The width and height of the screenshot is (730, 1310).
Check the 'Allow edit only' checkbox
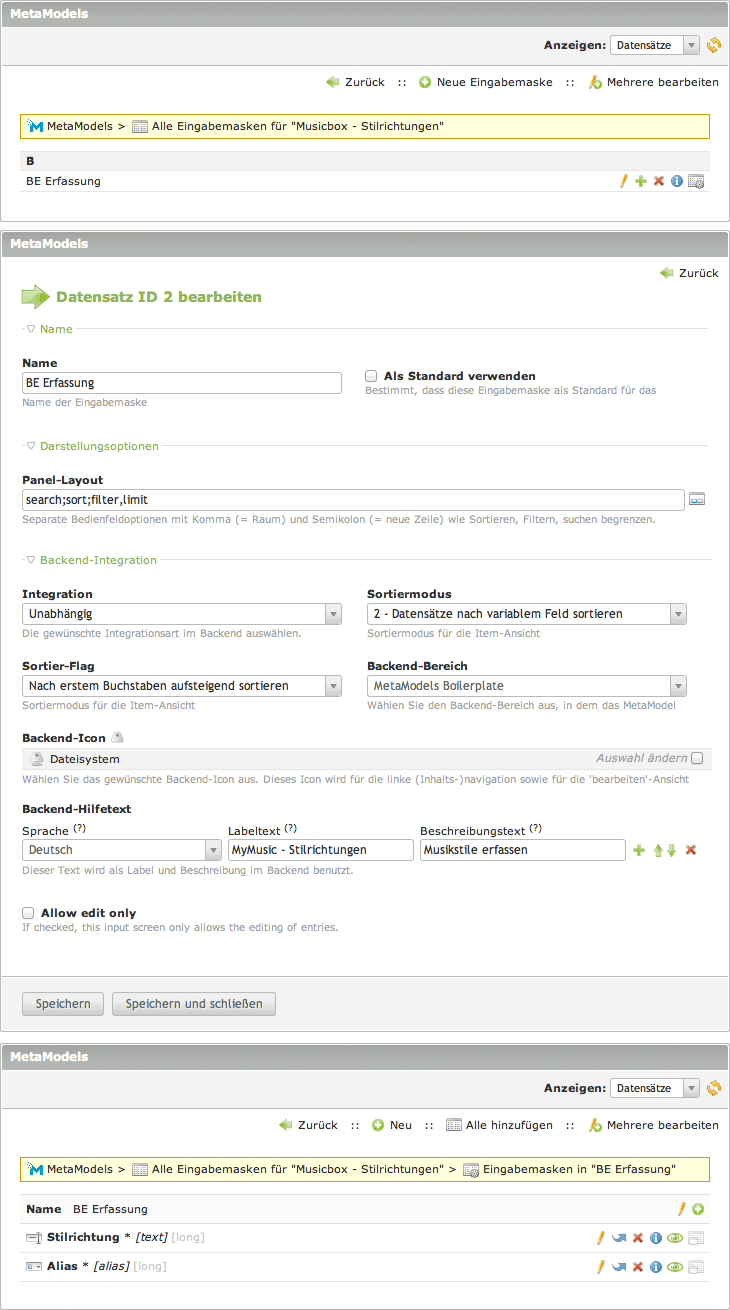(29, 913)
